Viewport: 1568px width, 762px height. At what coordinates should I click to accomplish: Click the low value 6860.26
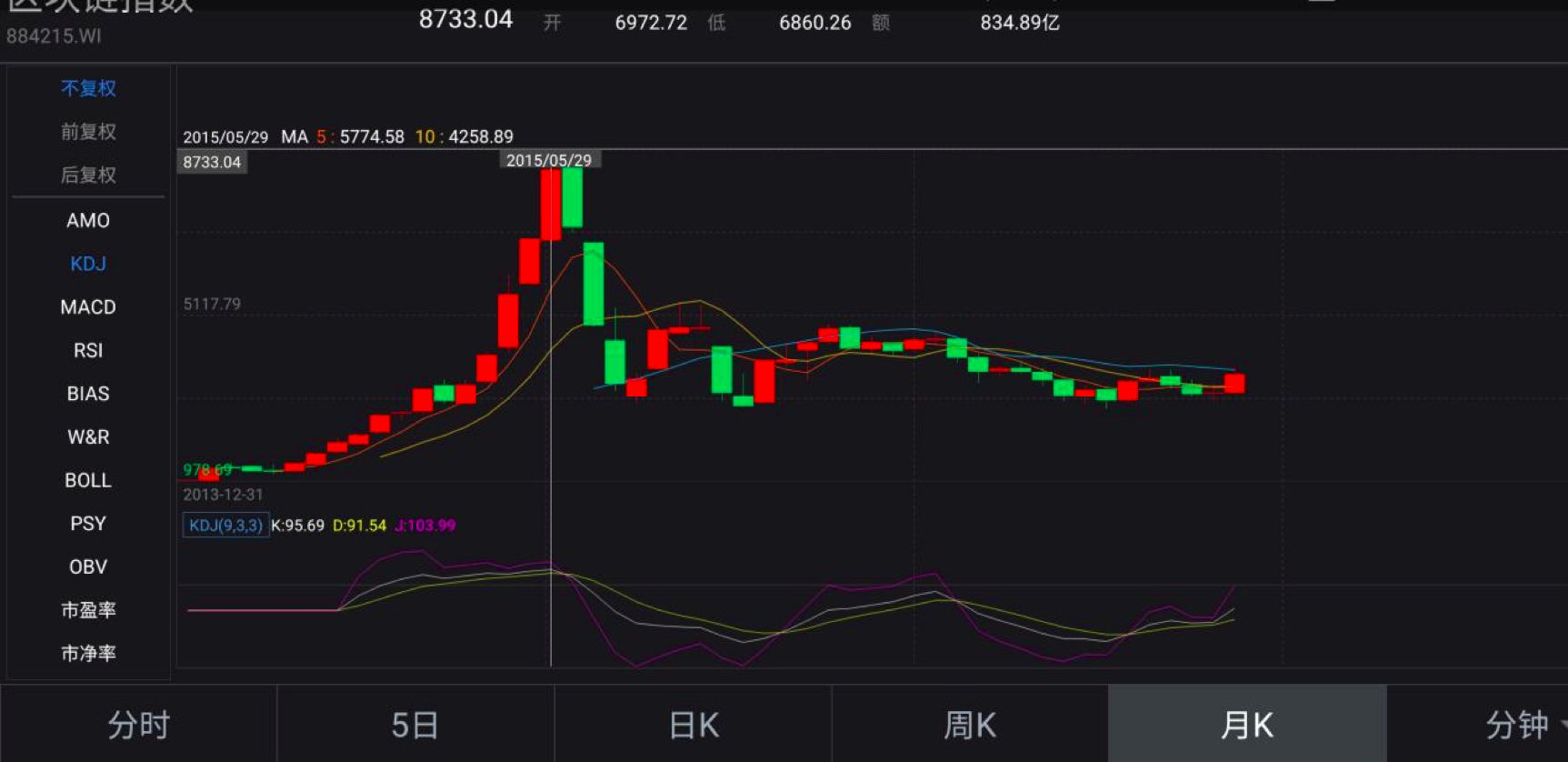(x=815, y=23)
